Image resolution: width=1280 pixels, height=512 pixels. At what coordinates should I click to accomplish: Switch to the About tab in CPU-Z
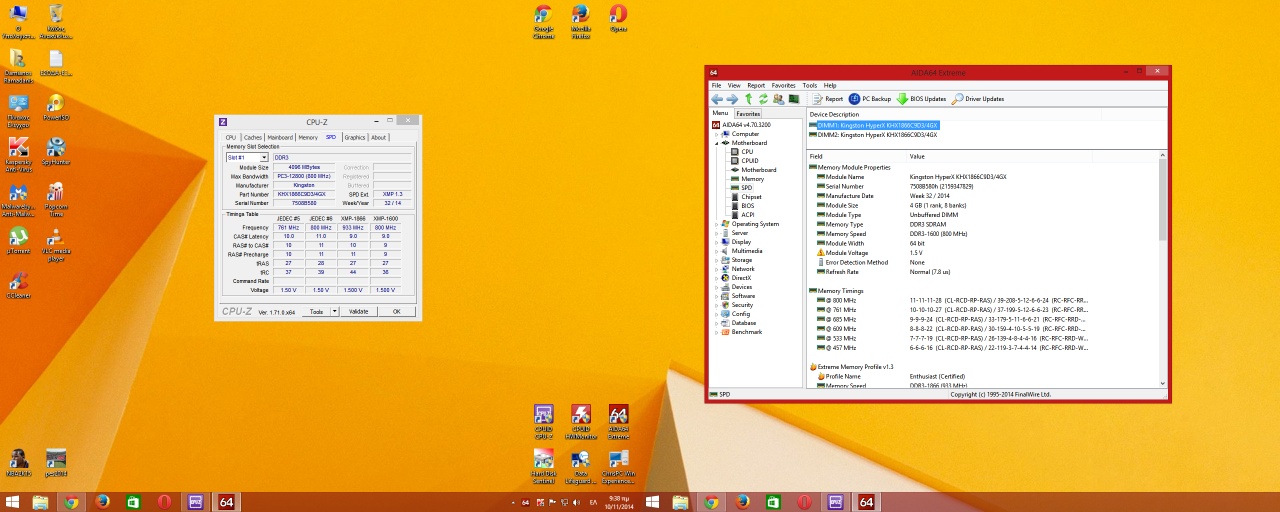pos(379,137)
